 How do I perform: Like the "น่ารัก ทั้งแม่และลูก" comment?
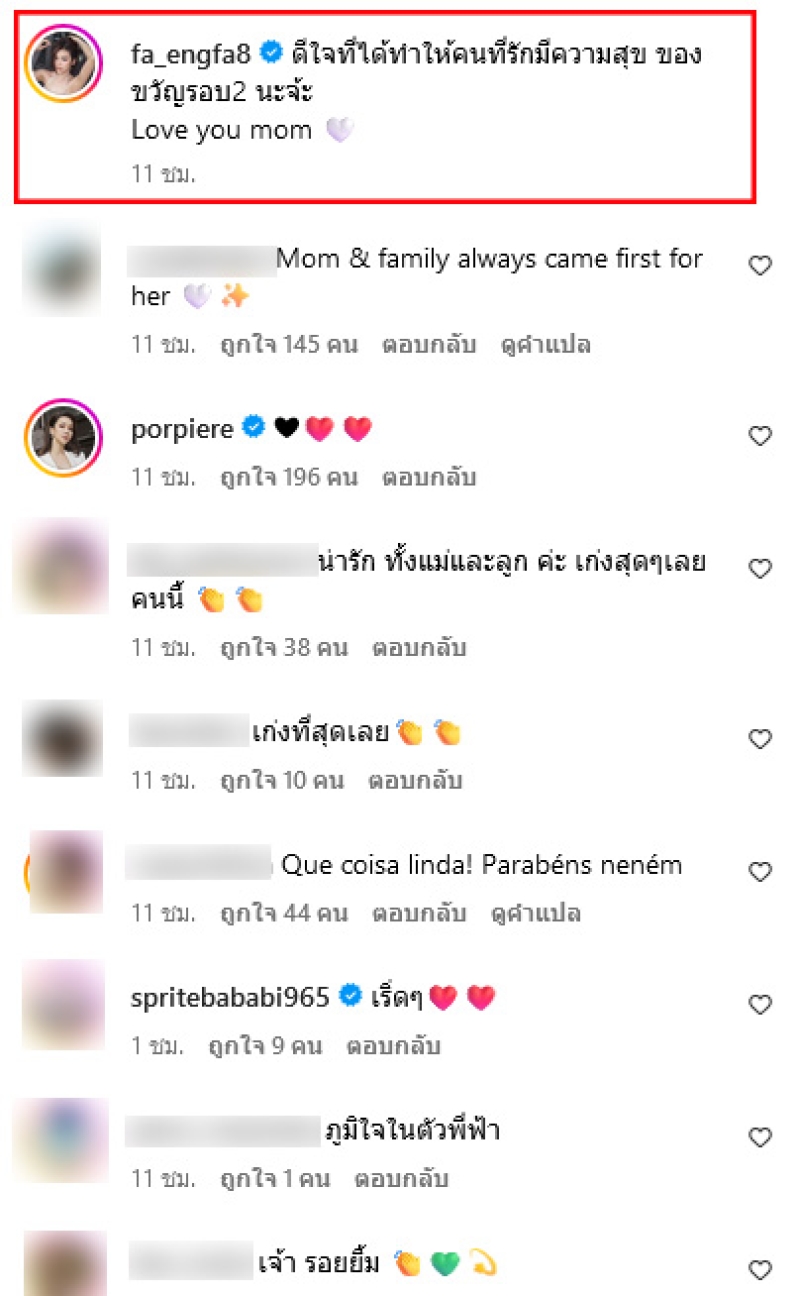[760, 569]
